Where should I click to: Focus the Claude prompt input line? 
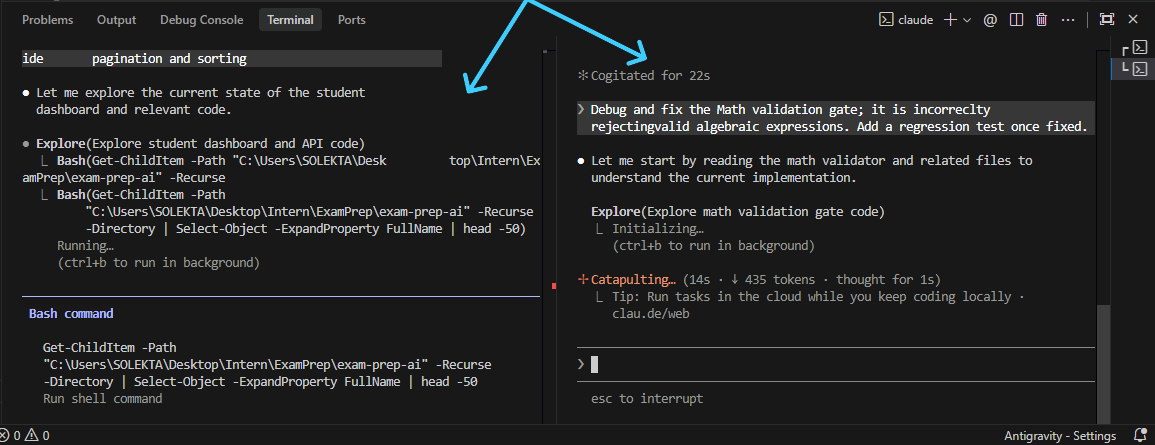tap(836, 364)
